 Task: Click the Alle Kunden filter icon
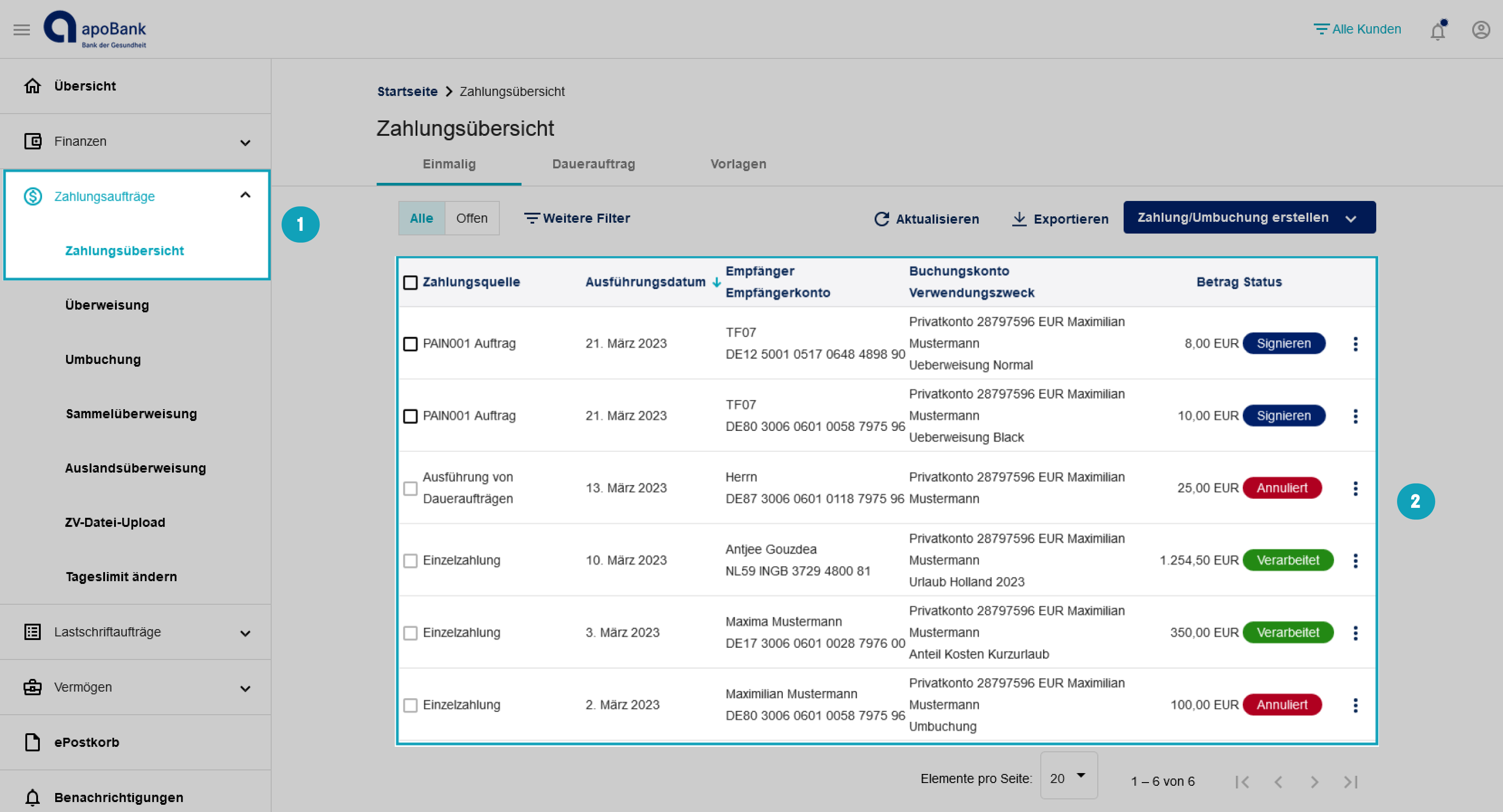(x=1321, y=29)
